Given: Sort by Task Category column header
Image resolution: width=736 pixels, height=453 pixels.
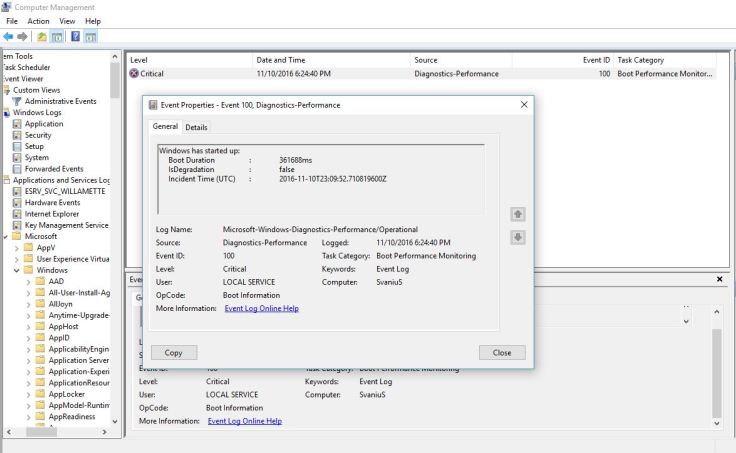Looking at the screenshot, I should coord(665,60).
